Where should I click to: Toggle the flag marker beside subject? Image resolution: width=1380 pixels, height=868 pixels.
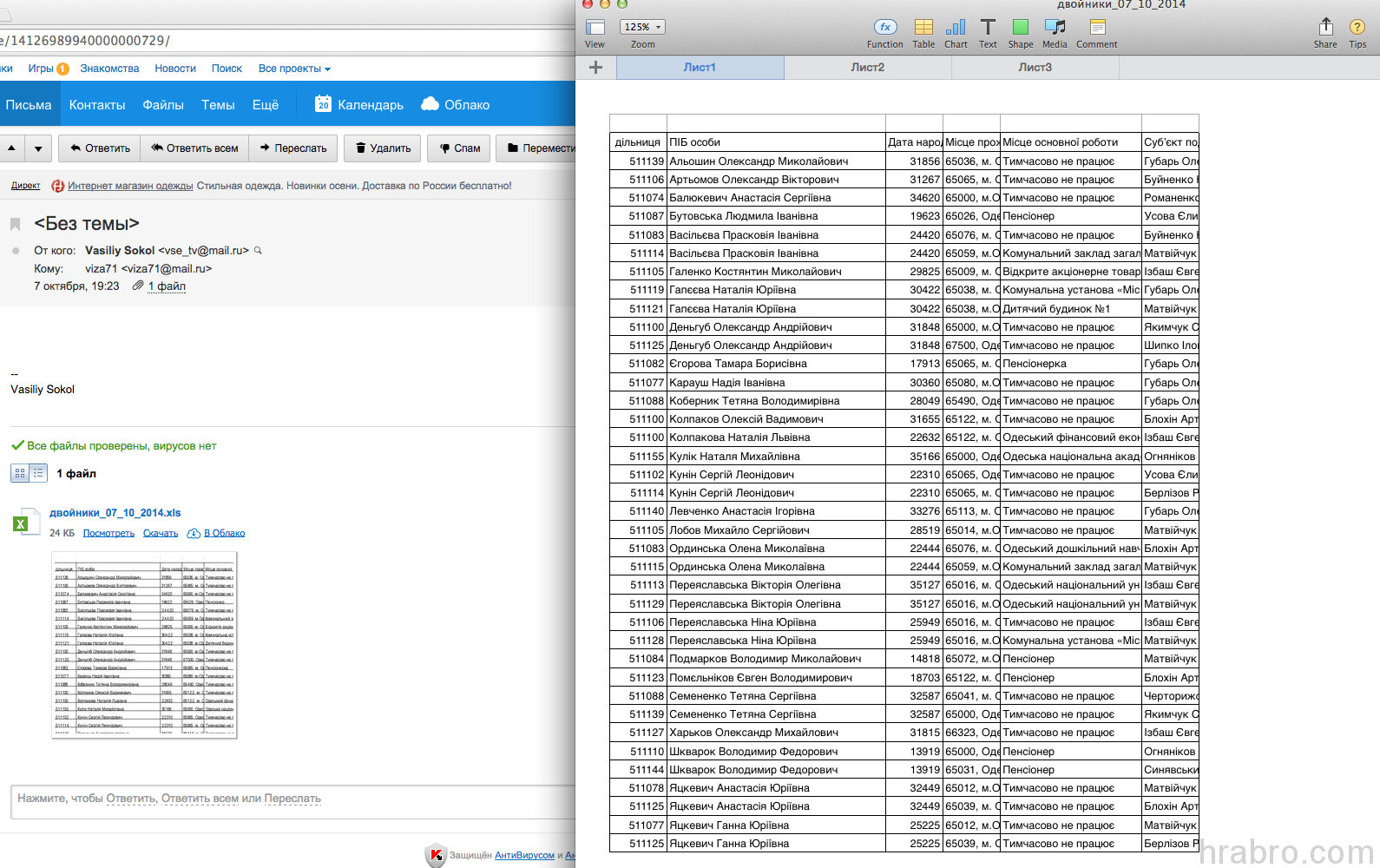point(15,225)
